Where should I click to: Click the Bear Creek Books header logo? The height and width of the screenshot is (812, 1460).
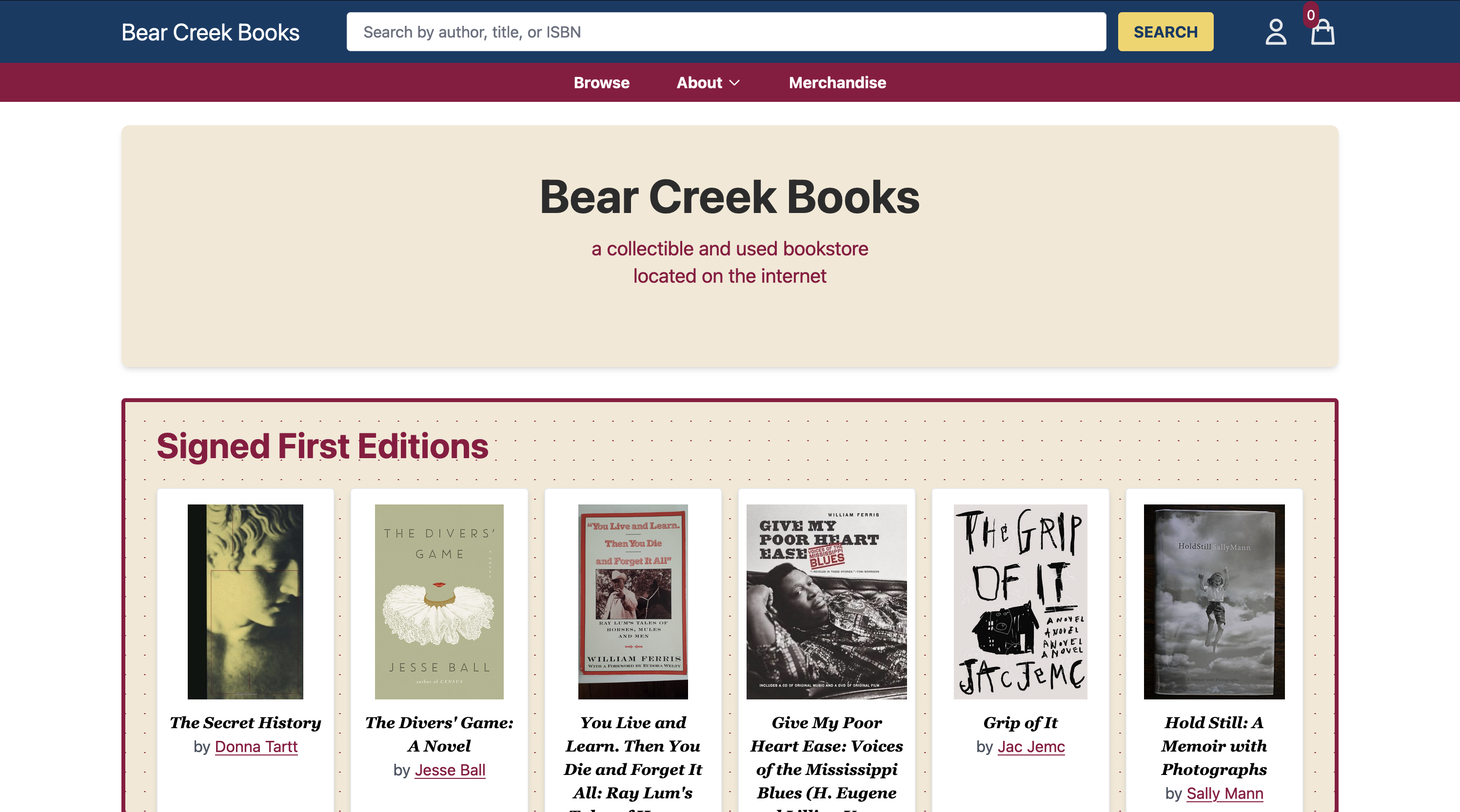pyautogui.click(x=210, y=32)
